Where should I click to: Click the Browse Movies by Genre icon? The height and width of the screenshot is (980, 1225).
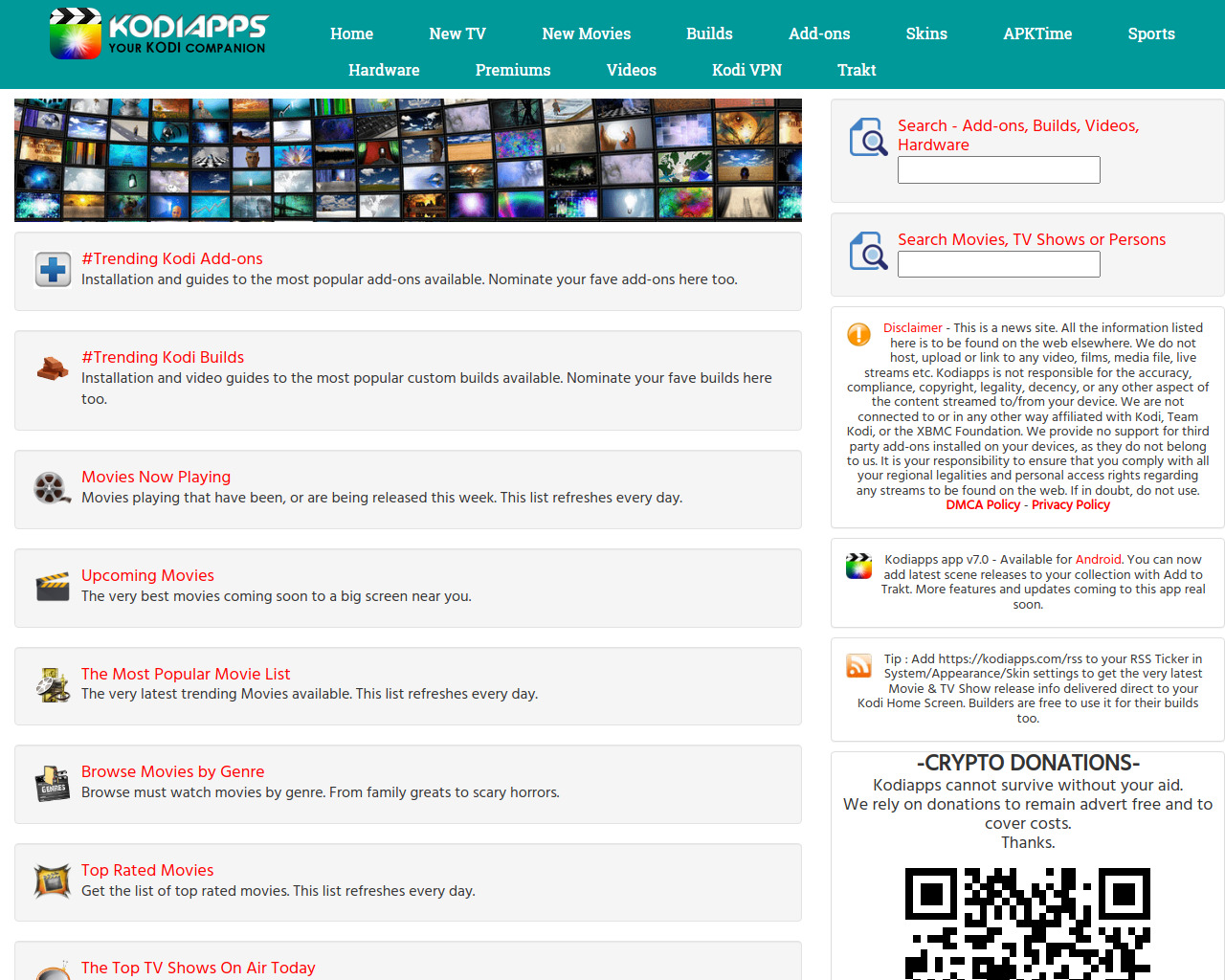[x=53, y=783]
